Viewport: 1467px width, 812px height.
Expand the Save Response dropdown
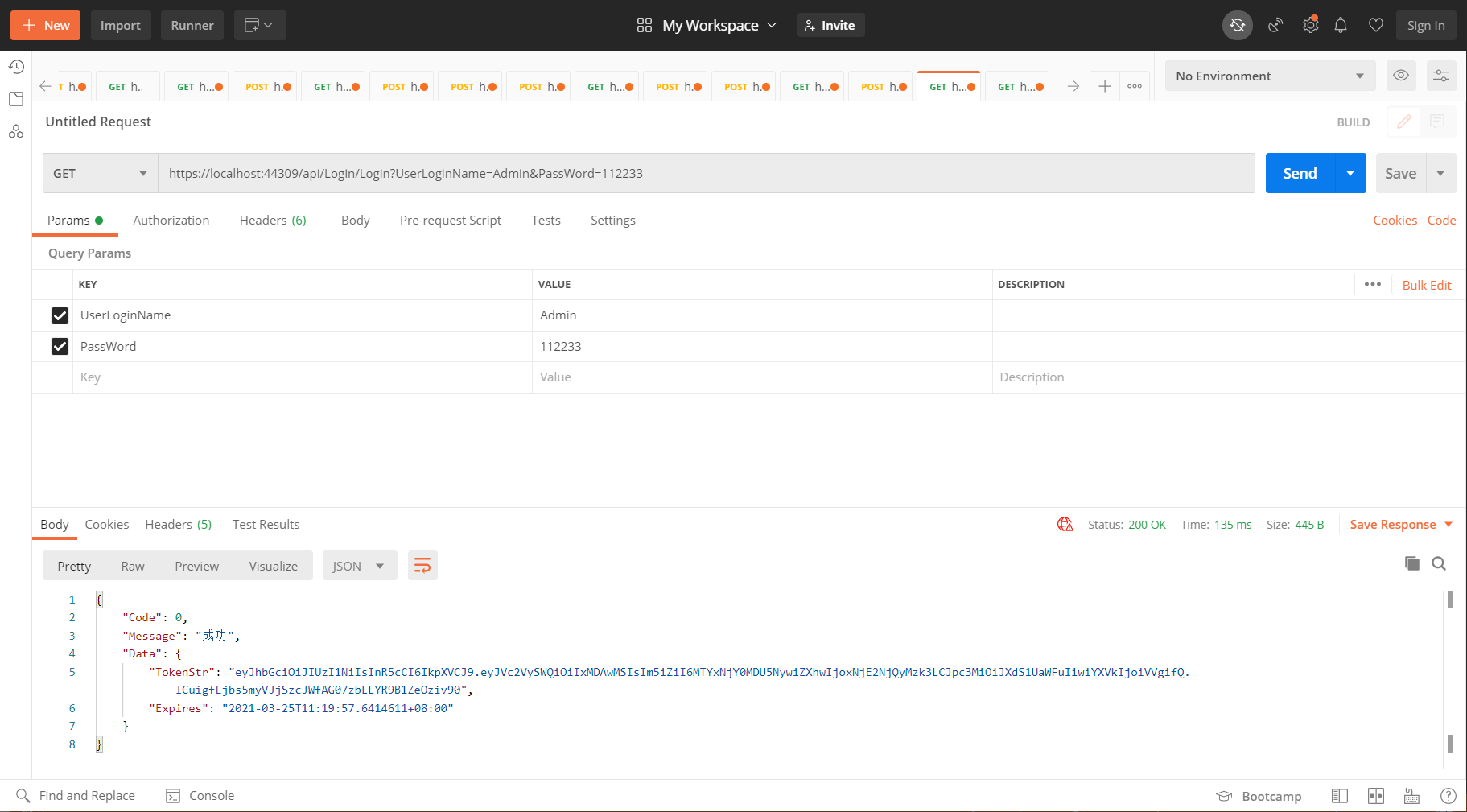click(1448, 524)
